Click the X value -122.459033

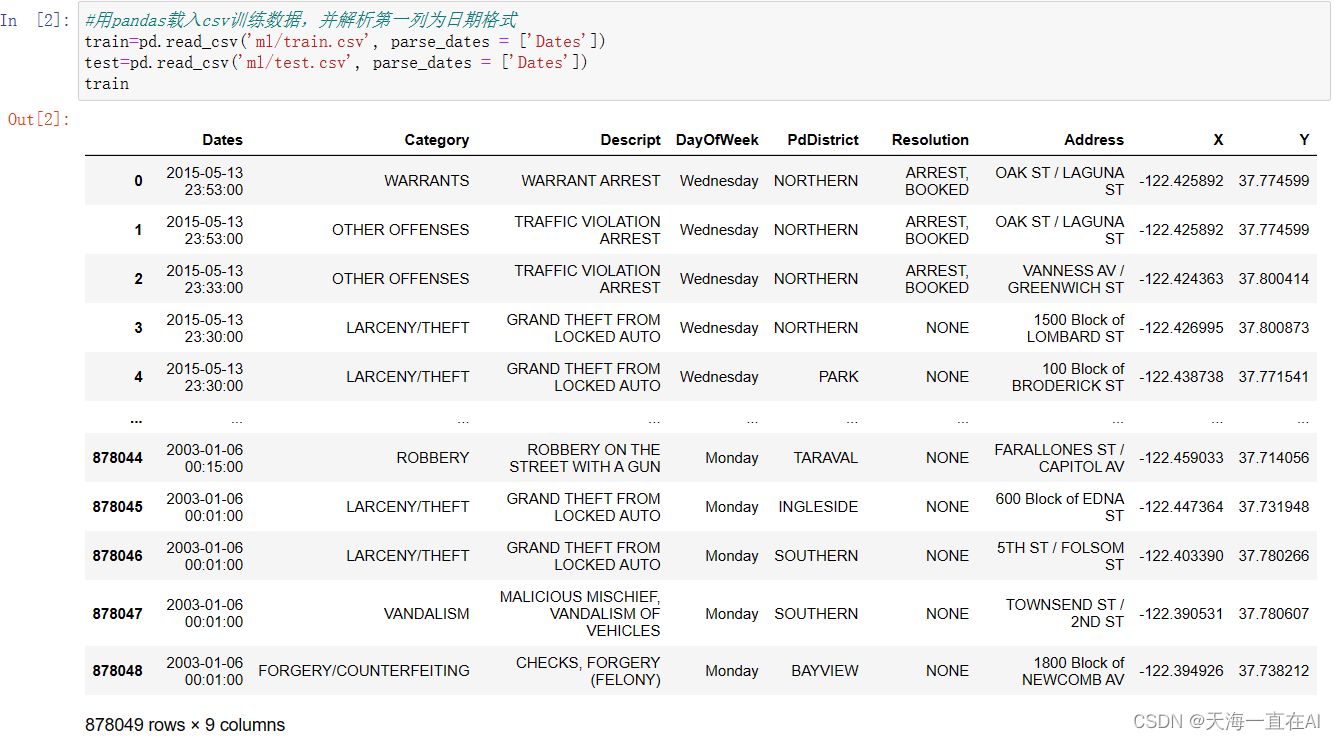click(1181, 458)
